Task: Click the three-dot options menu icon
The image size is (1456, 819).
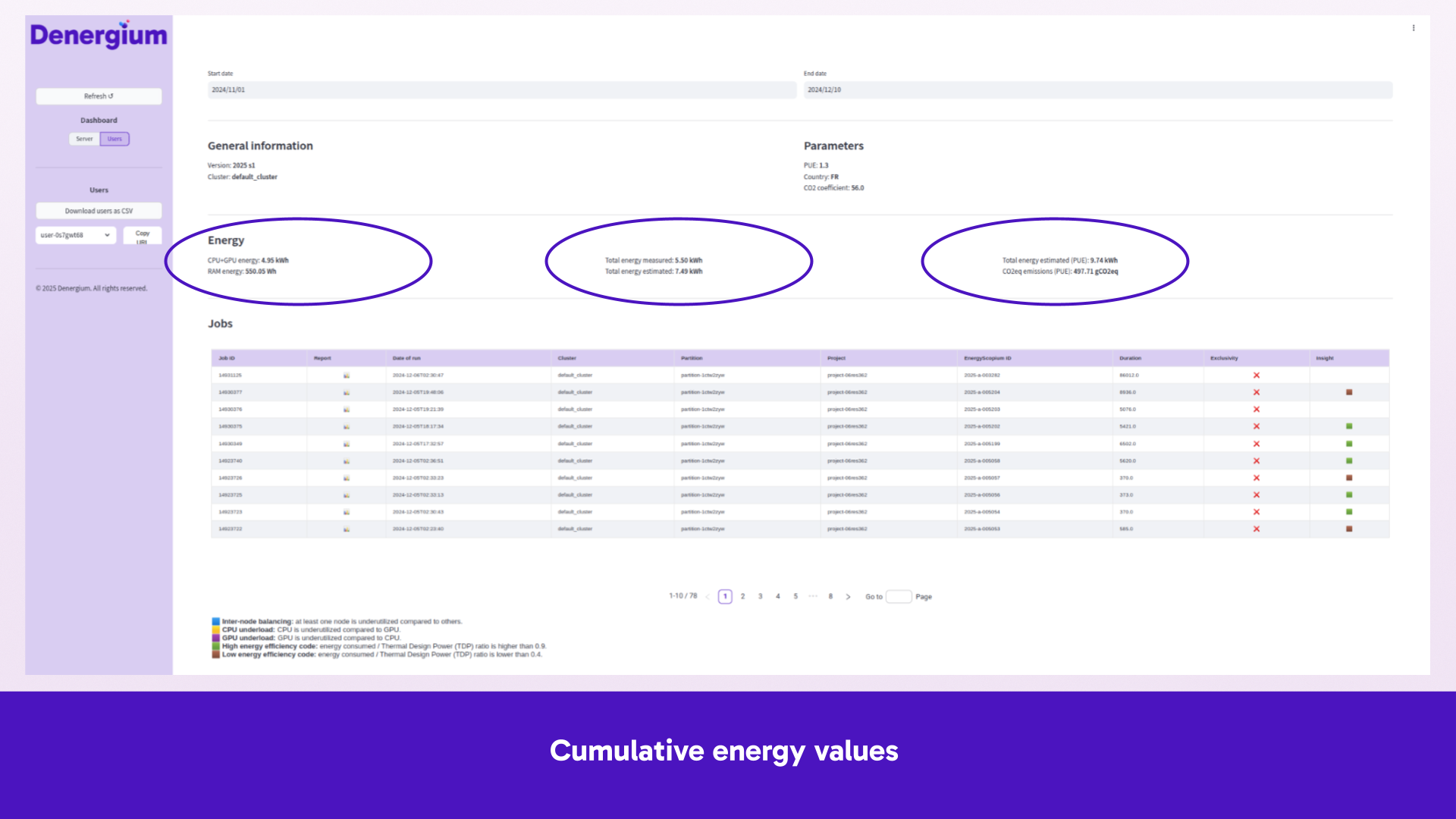Action: point(1413,28)
